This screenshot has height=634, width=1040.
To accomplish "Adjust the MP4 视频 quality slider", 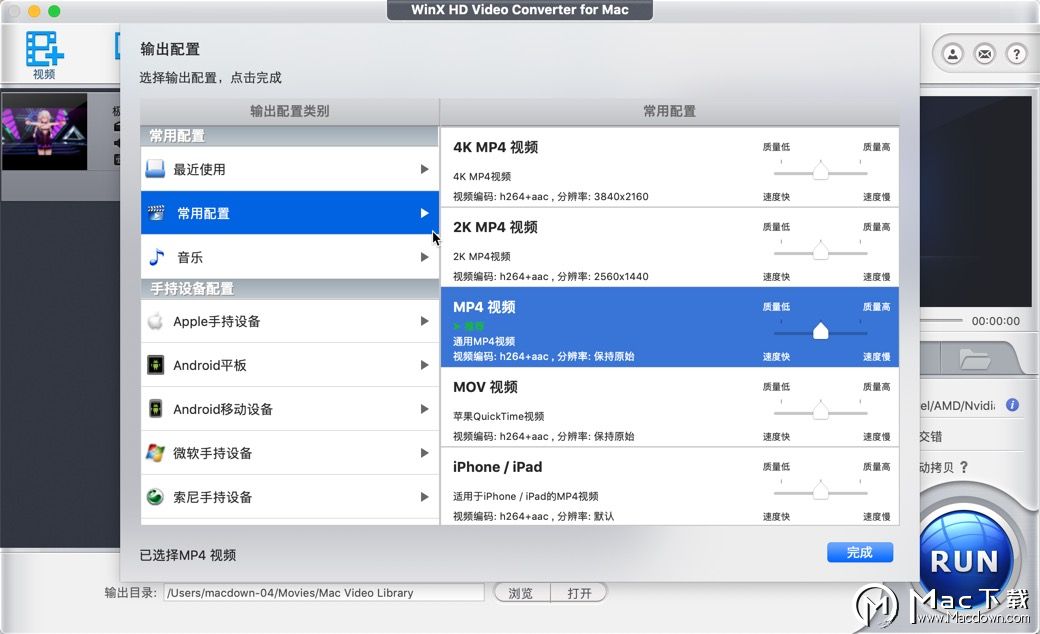I will coord(820,330).
